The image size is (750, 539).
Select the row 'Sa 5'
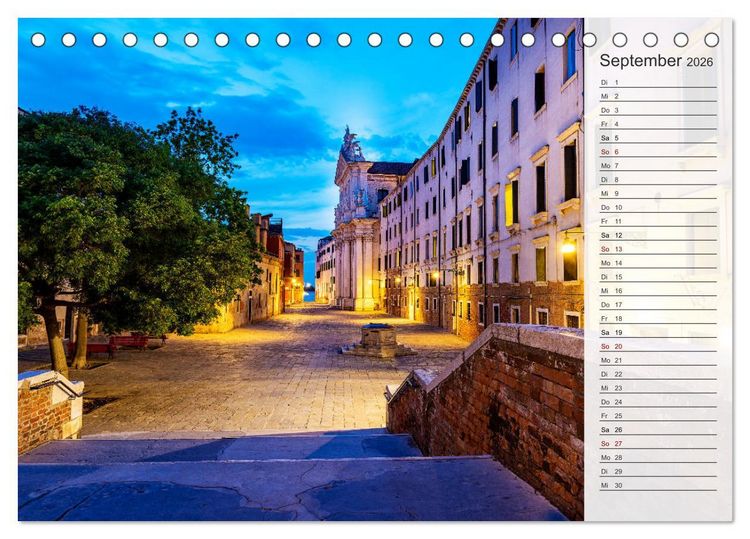coord(658,138)
